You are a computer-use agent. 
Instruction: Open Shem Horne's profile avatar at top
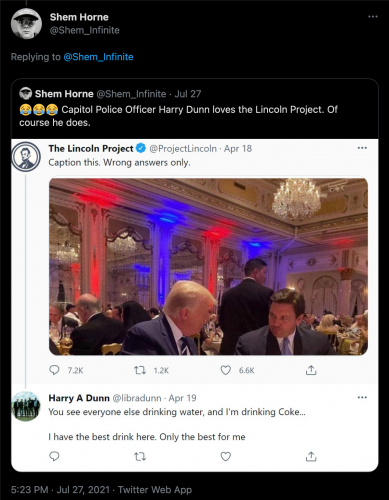(x=26, y=24)
